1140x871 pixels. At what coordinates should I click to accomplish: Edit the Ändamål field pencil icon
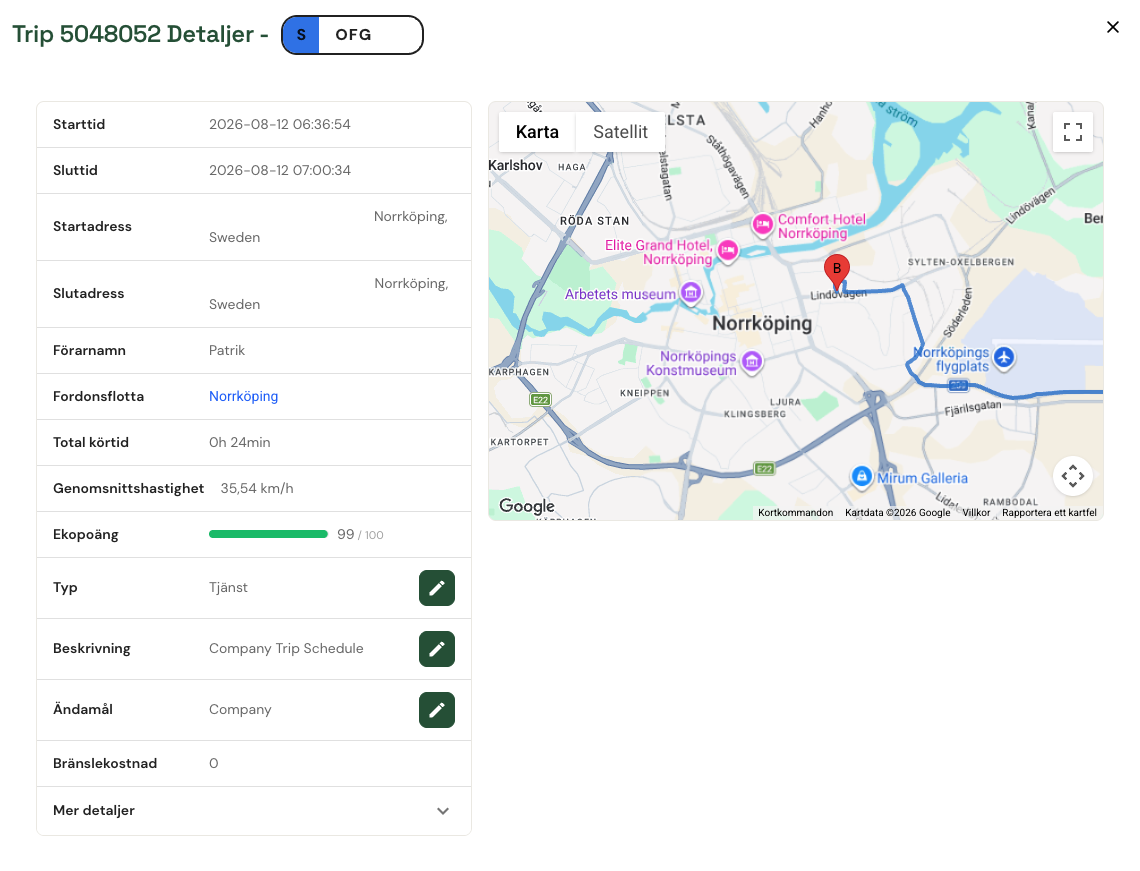(436, 710)
